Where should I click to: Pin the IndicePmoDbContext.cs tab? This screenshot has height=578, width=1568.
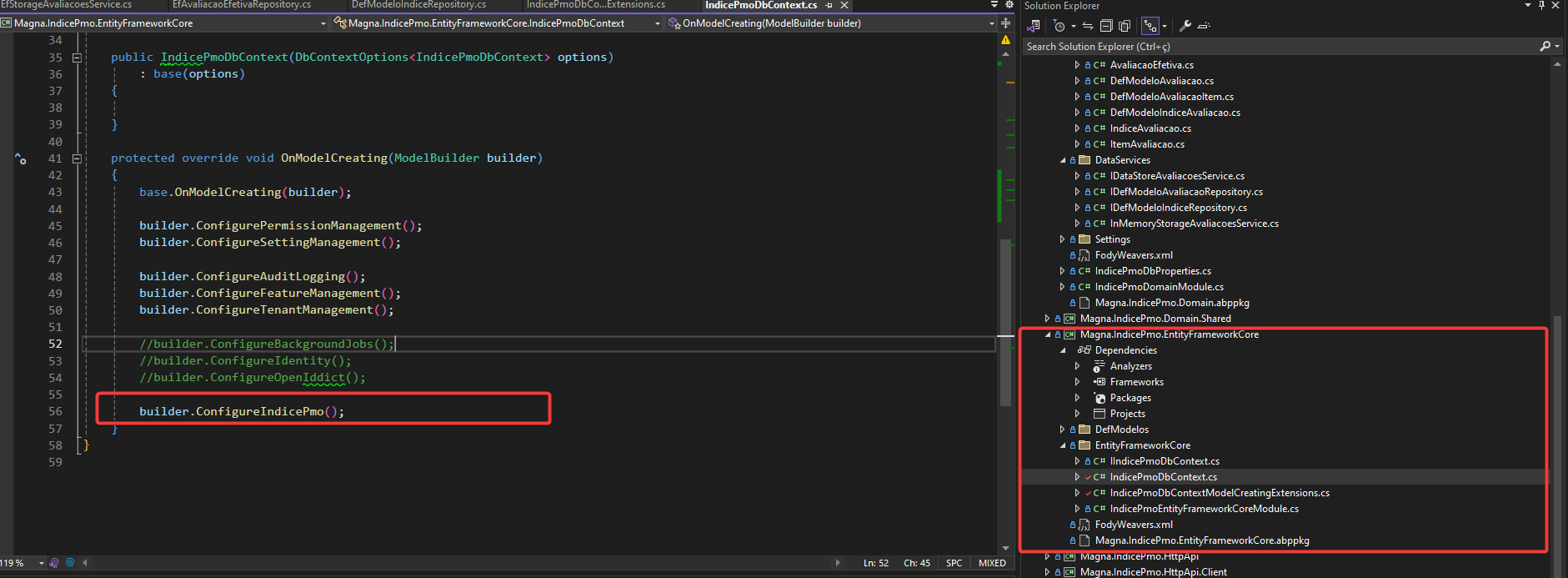(829, 5)
